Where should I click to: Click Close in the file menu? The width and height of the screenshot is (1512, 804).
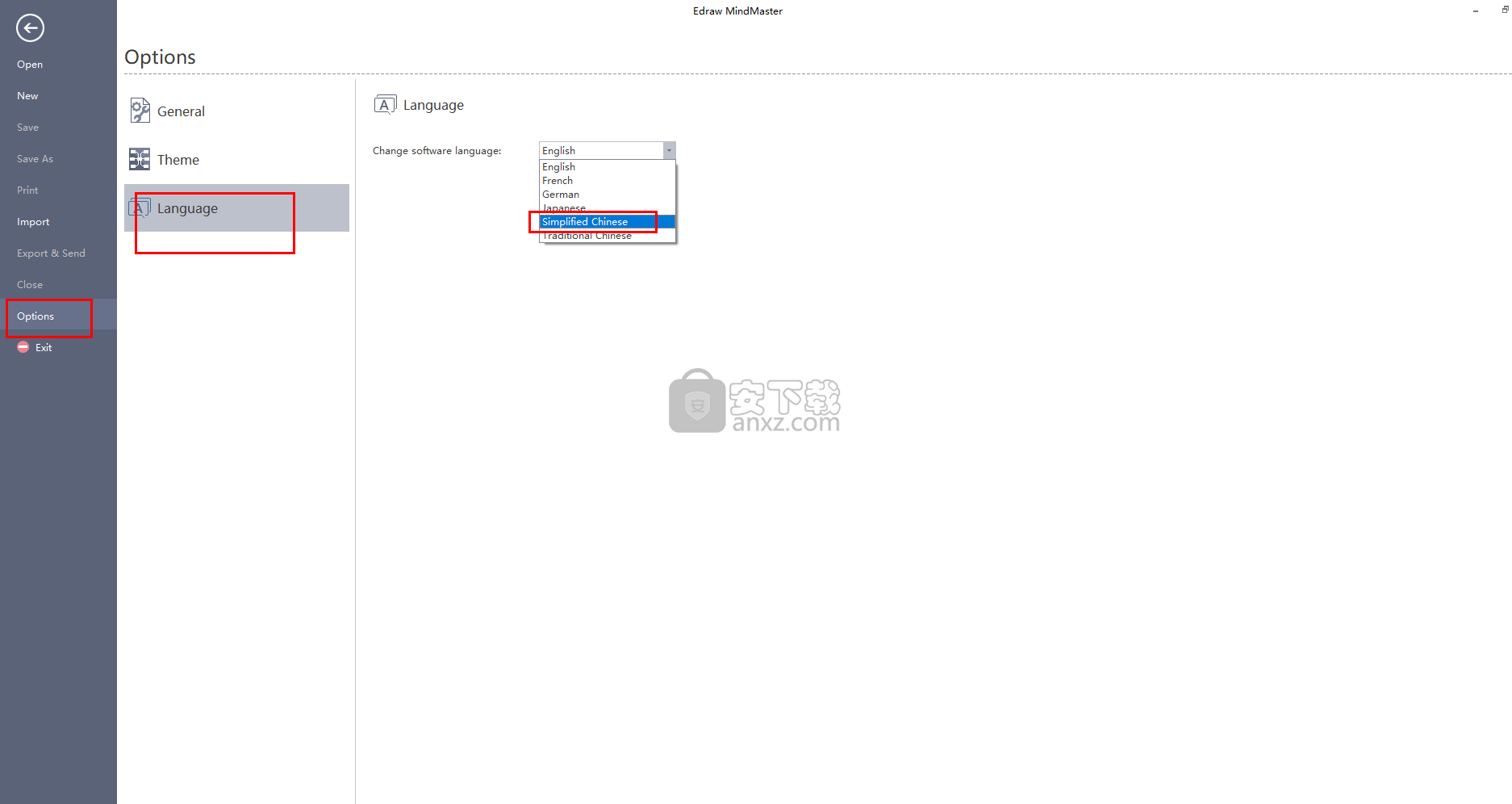pyautogui.click(x=58, y=285)
